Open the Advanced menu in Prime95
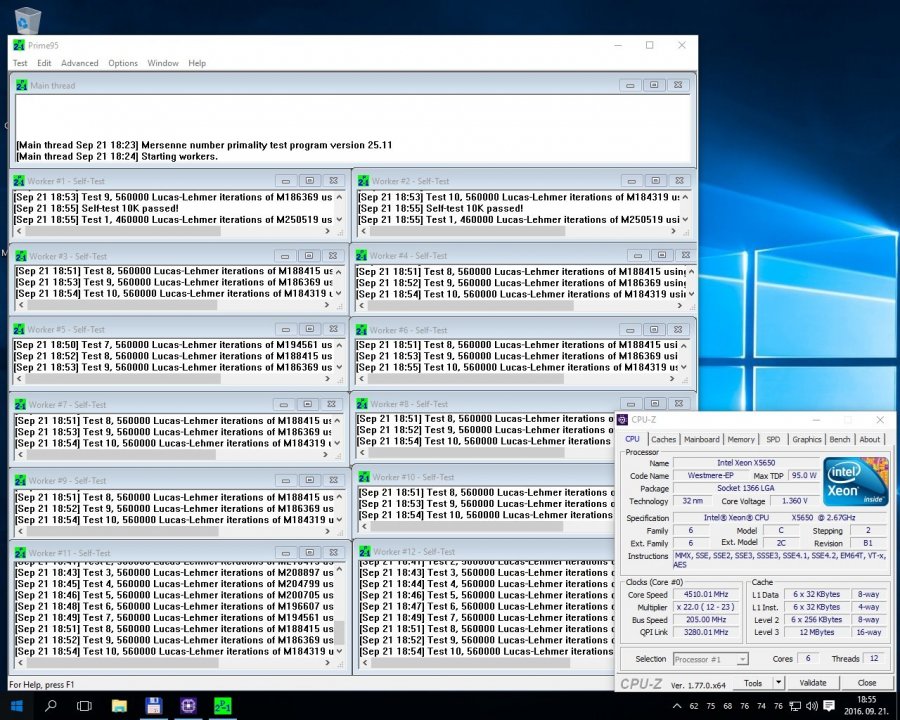The image size is (900, 720). [x=79, y=63]
